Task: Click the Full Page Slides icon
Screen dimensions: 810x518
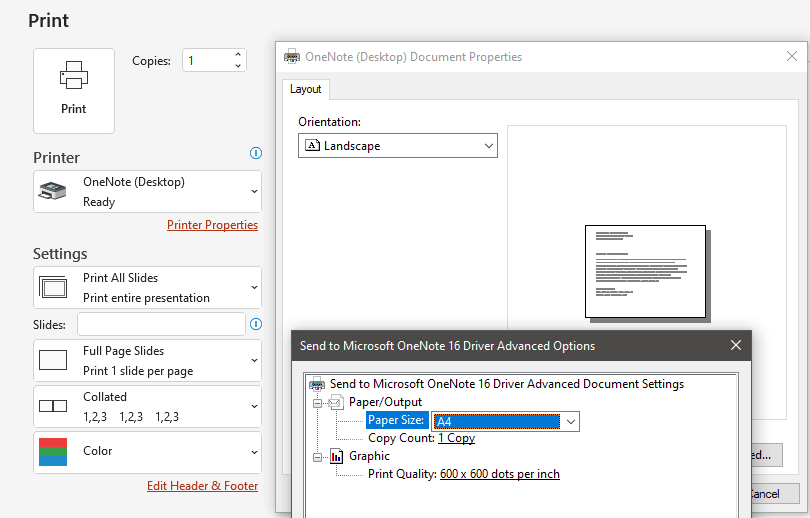Action: (x=53, y=360)
